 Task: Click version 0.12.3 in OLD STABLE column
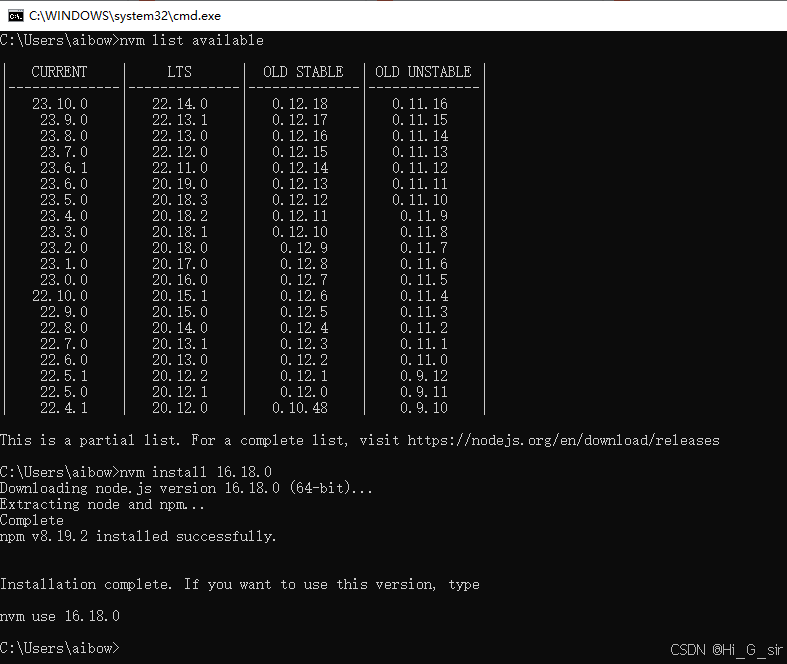click(x=304, y=344)
